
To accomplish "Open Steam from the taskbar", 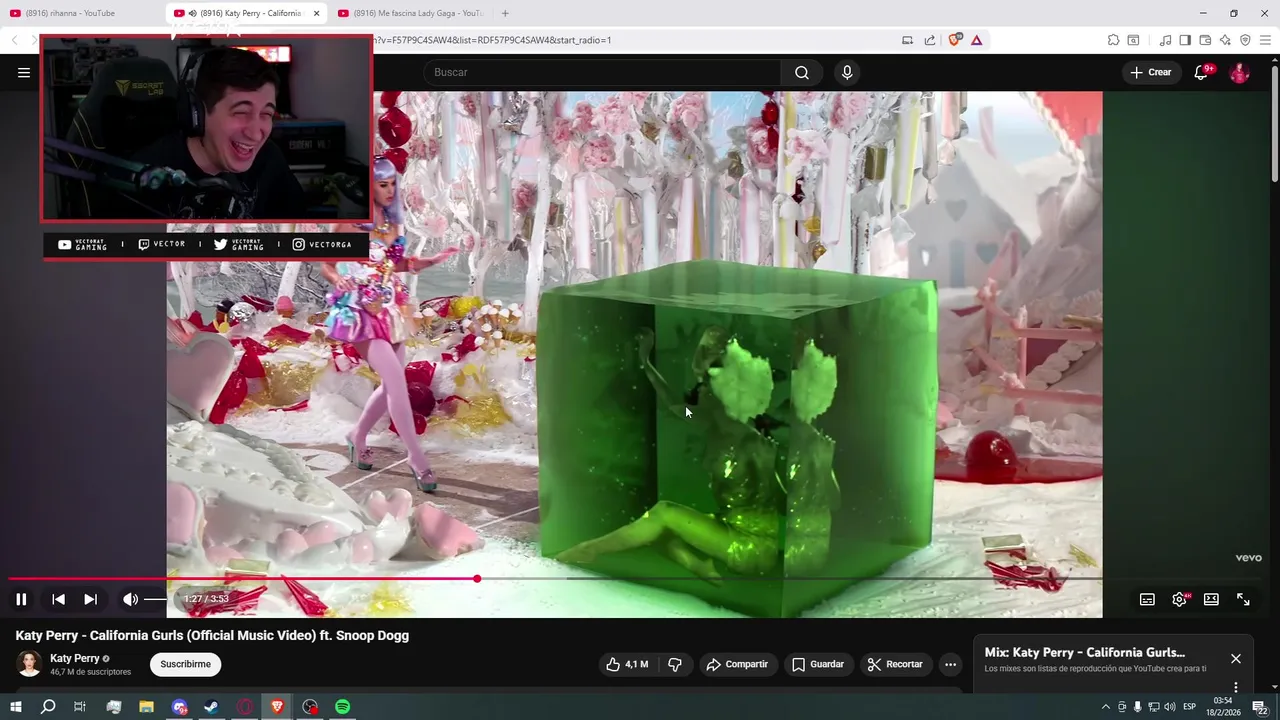I will tap(212, 707).
